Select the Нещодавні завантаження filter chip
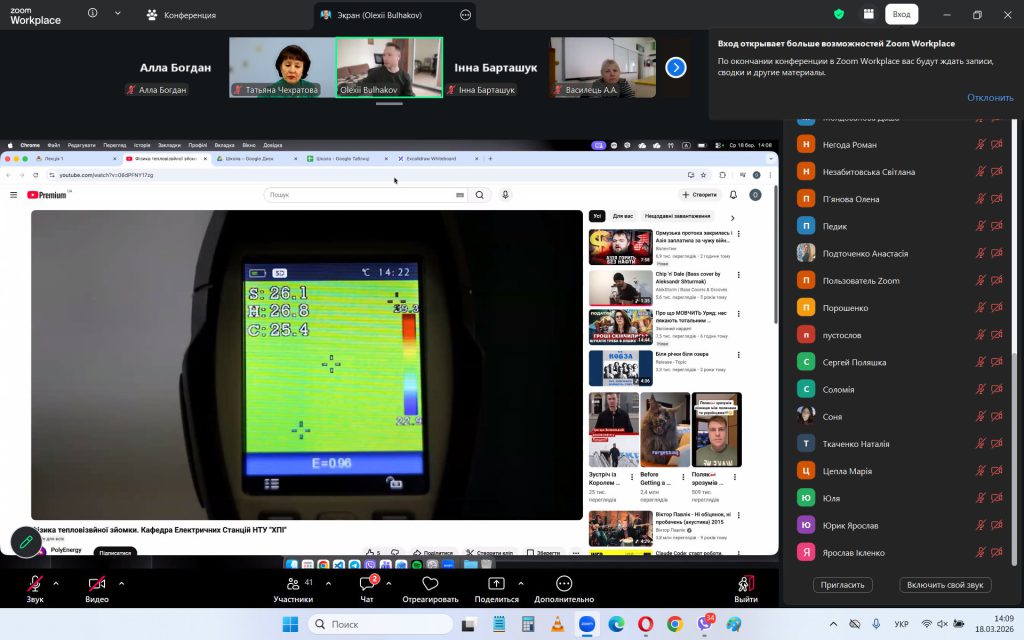This screenshot has width=1024, height=640. (x=677, y=216)
